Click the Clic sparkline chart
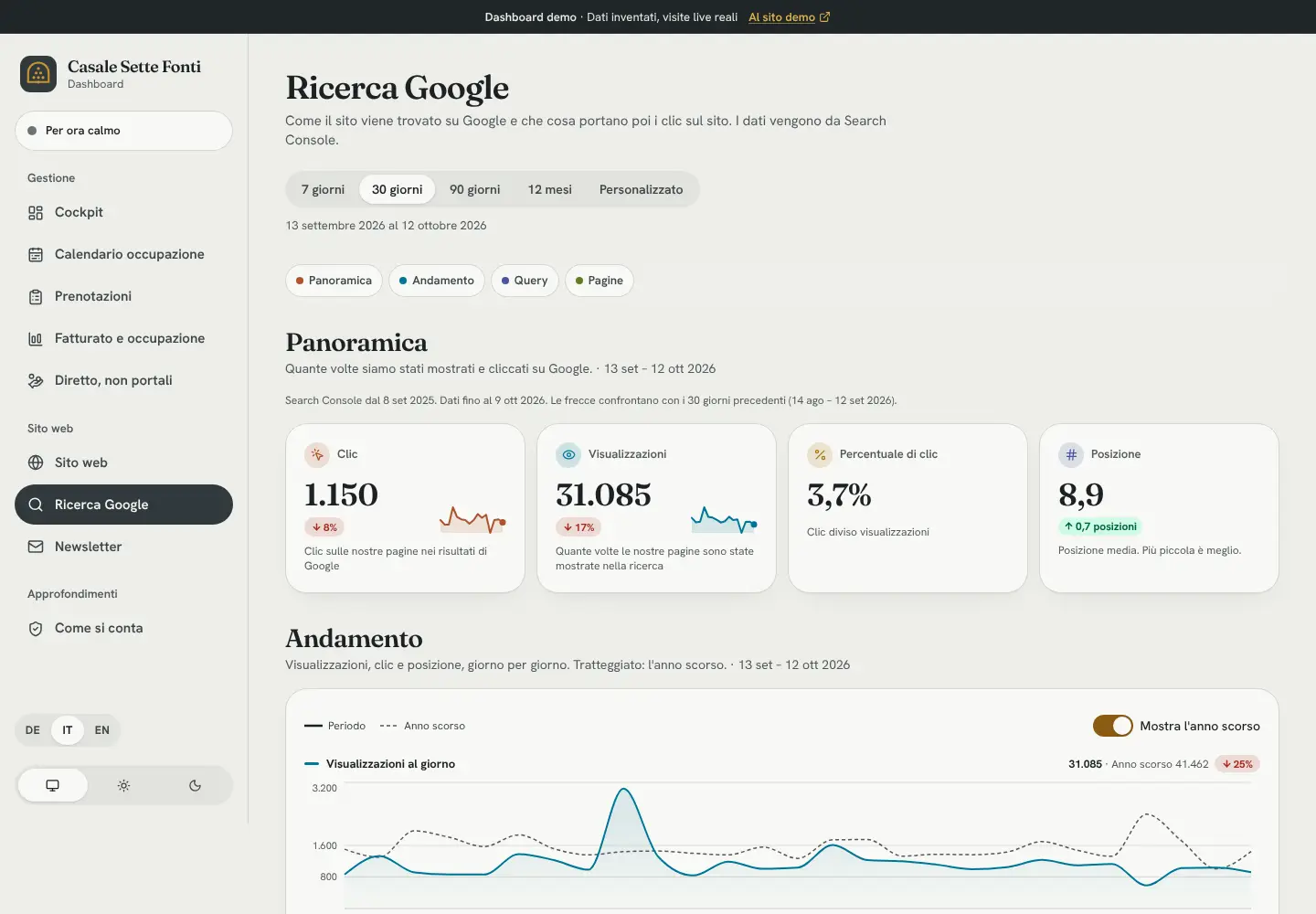The height and width of the screenshot is (914, 1316). point(472,520)
